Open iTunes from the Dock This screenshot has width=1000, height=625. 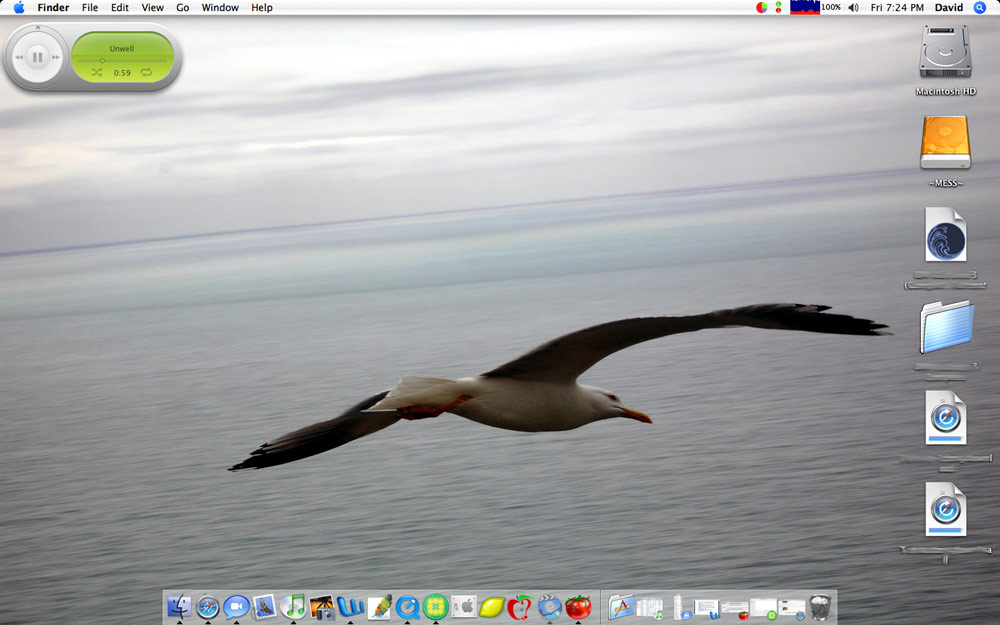tap(293, 607)
